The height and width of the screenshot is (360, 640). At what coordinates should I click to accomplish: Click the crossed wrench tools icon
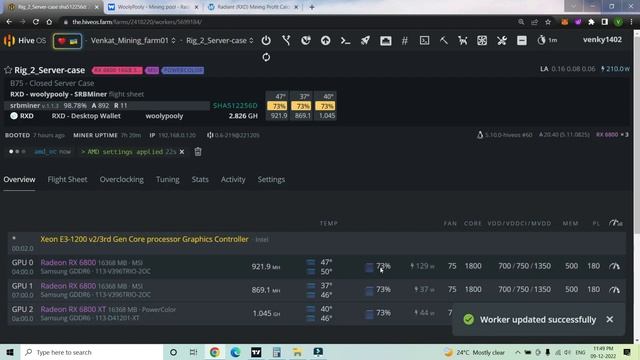coord(502,40)
